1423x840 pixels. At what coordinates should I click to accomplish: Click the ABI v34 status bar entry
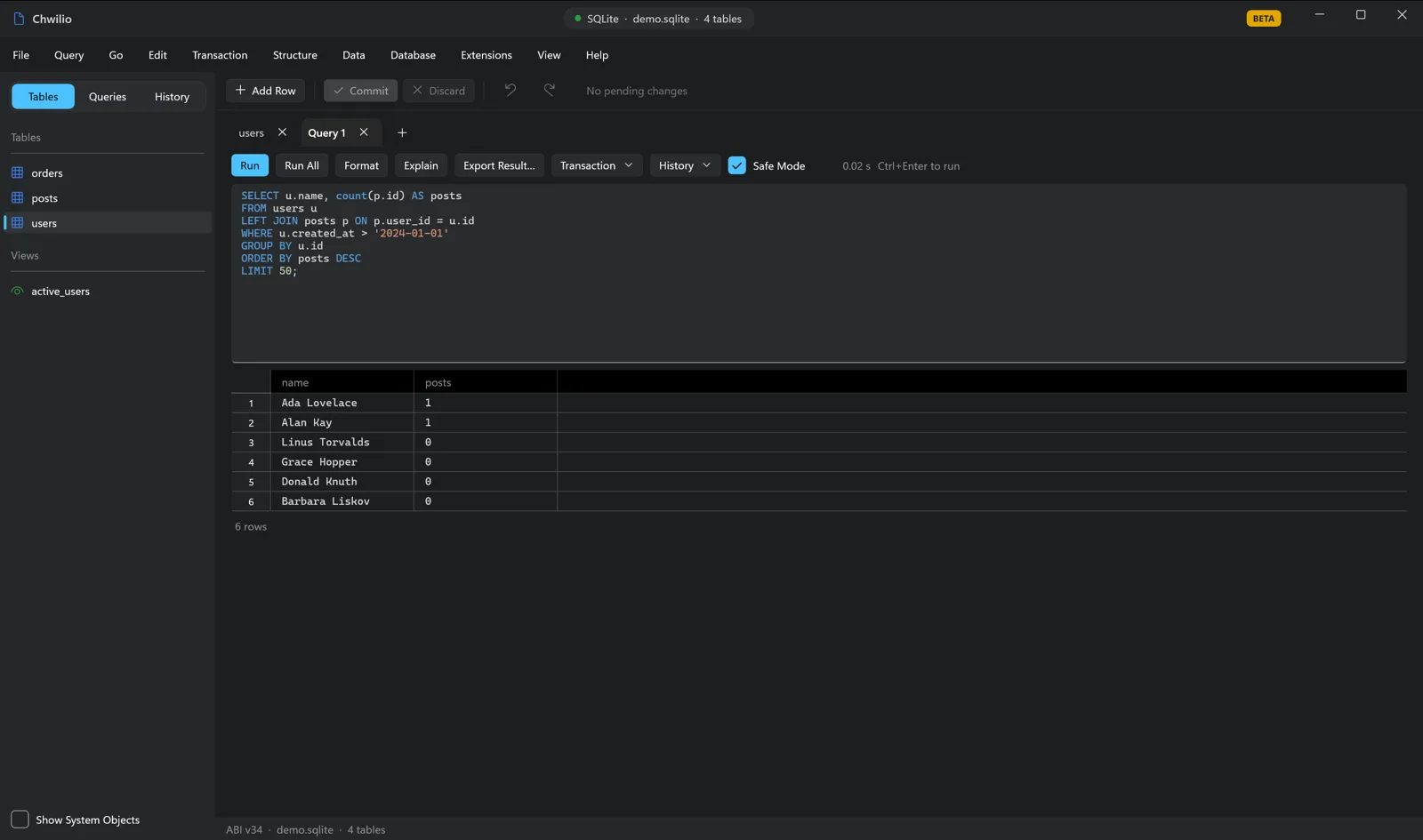244,829
